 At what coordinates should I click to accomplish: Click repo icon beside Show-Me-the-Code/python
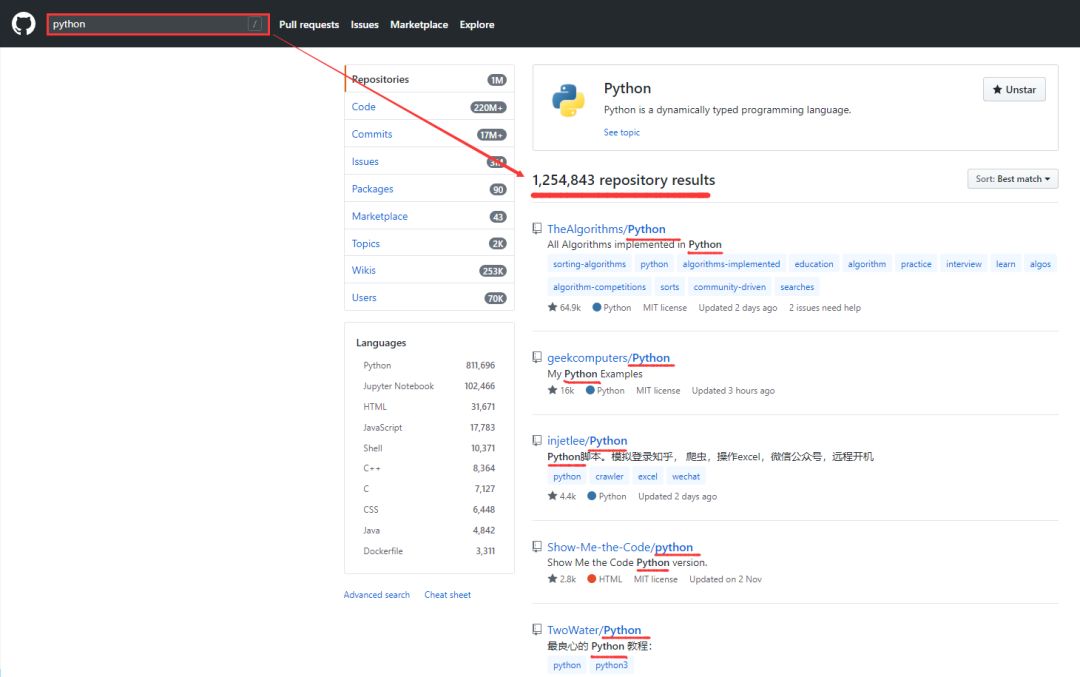click(x=537, y=546)
